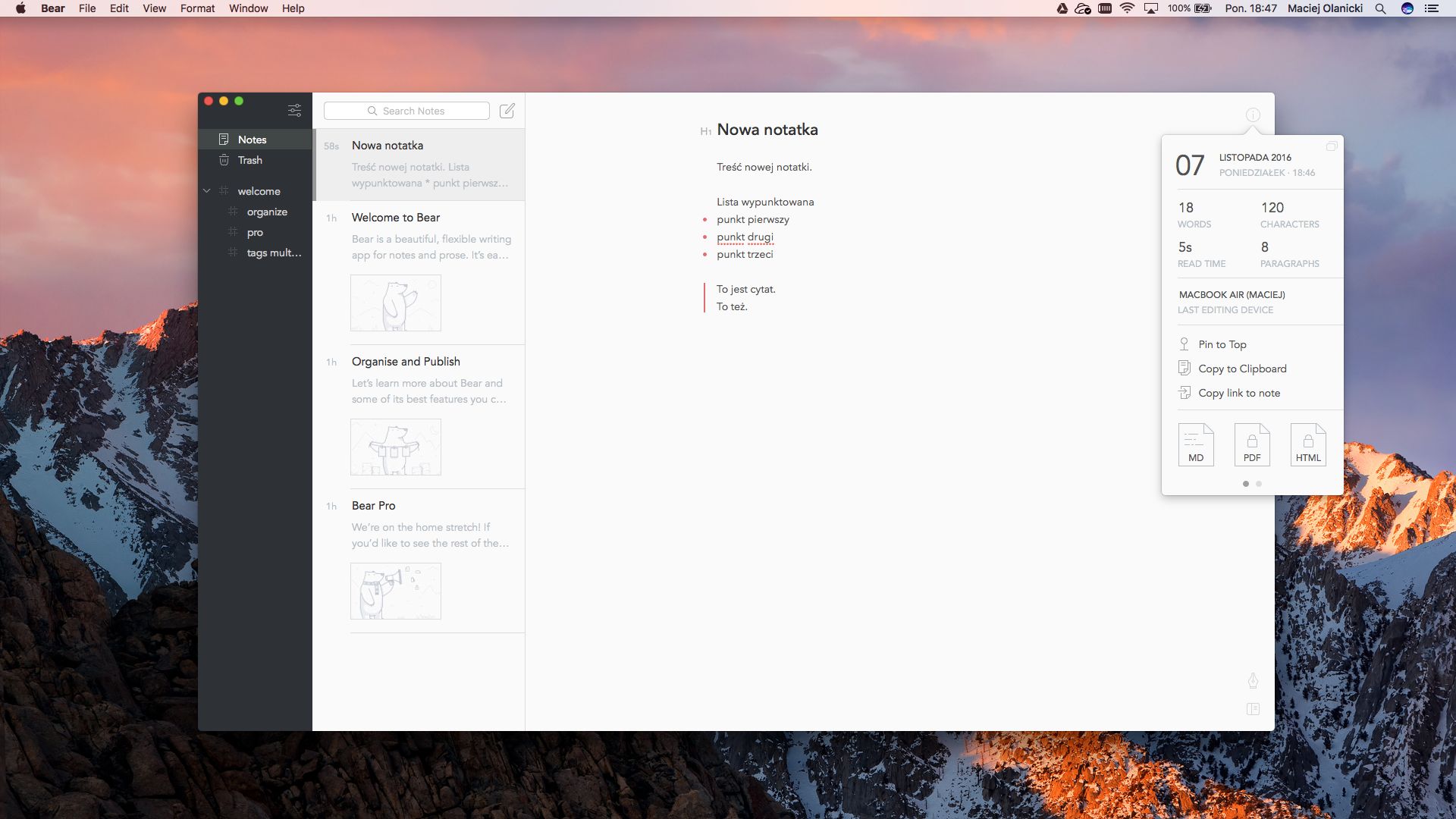The width and height of the screenshot is (1456, 819).
Task: Select the first page dot of info panel
Action: 1245,484
